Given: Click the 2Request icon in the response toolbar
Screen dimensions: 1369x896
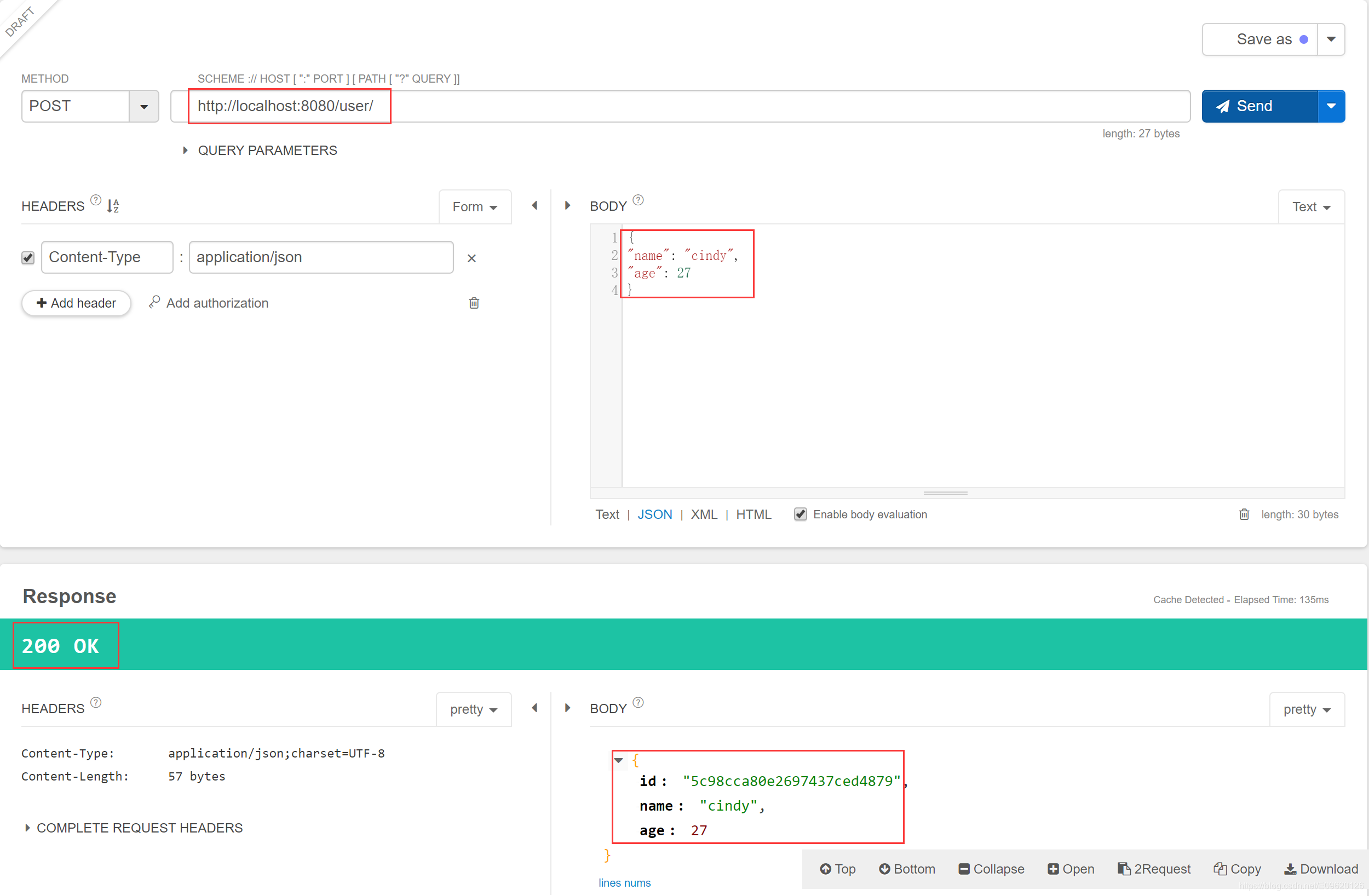Looking at the screenshot, I should (1154, 869).
